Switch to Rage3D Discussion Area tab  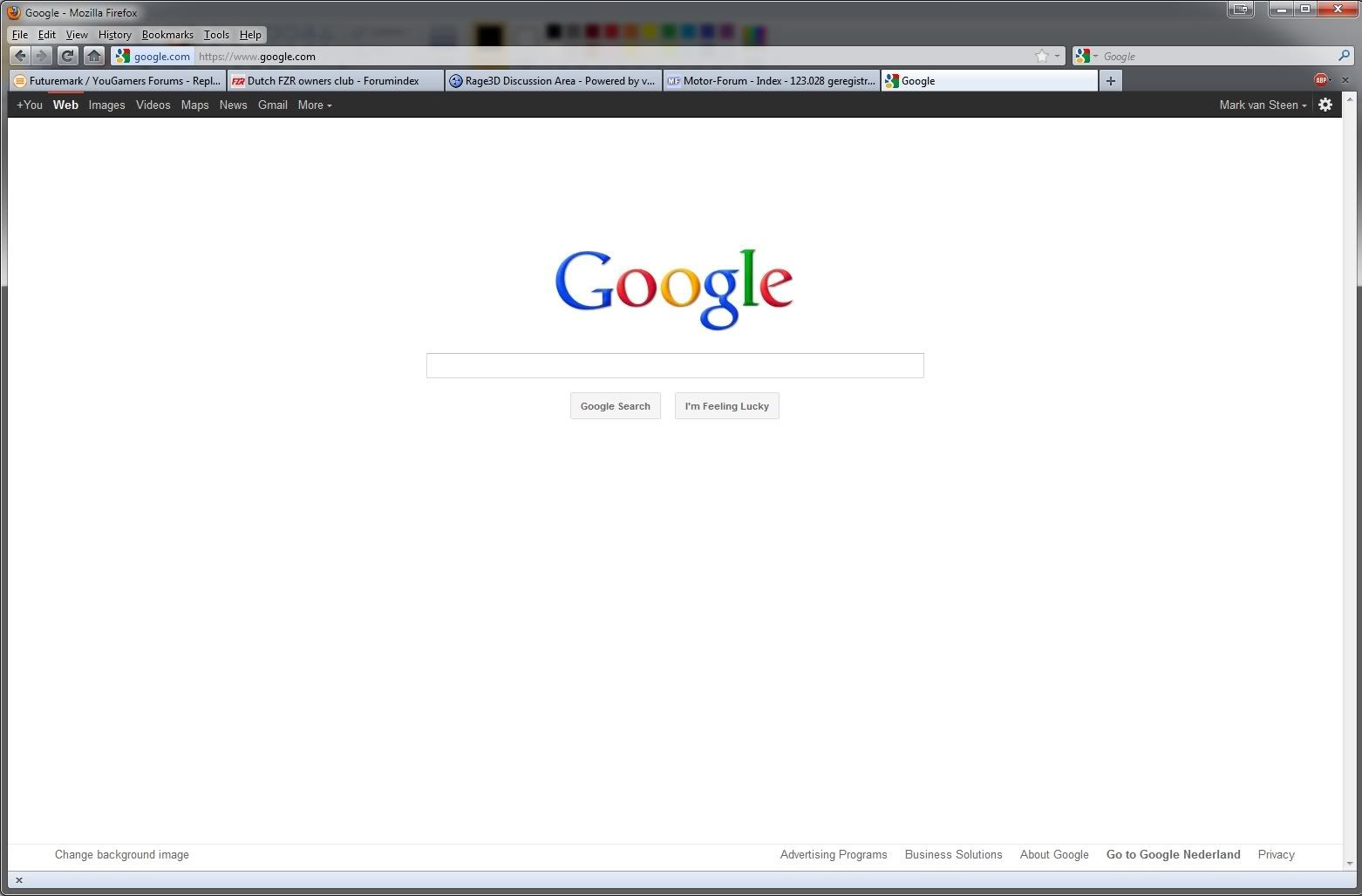pos(554,80)
